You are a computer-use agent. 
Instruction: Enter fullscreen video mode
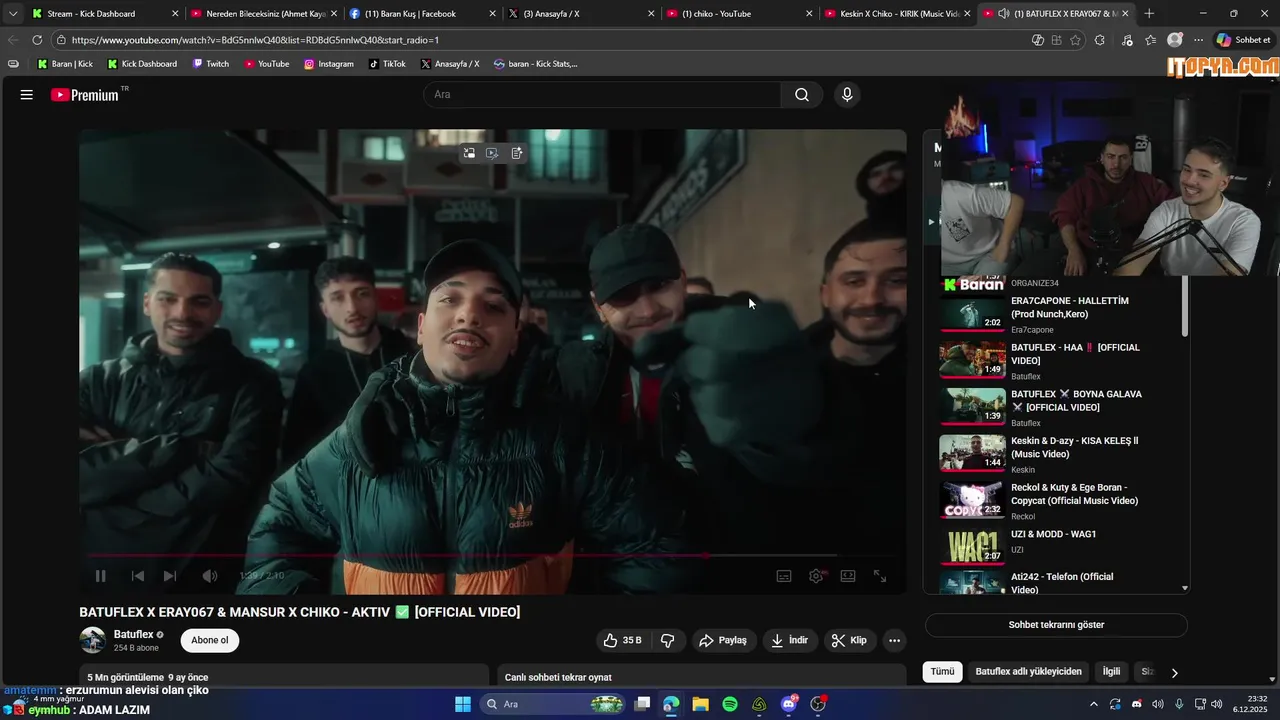coord(880,576)
